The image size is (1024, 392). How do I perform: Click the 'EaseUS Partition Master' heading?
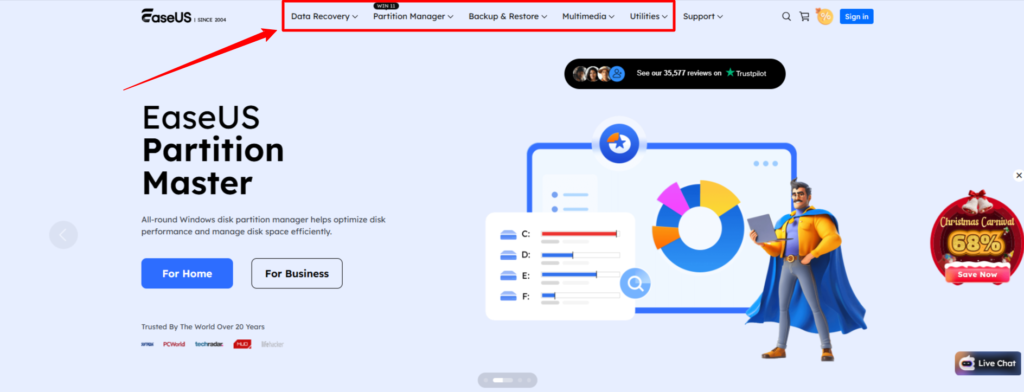[x=213, y=151]
